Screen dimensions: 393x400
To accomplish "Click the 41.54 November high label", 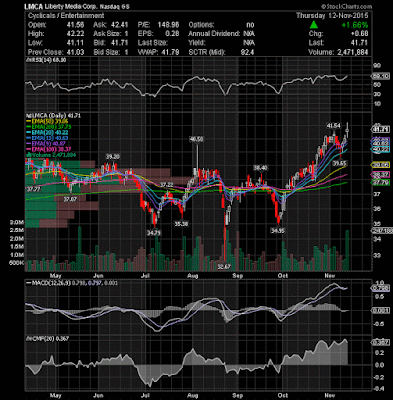I will coord(333,126).
